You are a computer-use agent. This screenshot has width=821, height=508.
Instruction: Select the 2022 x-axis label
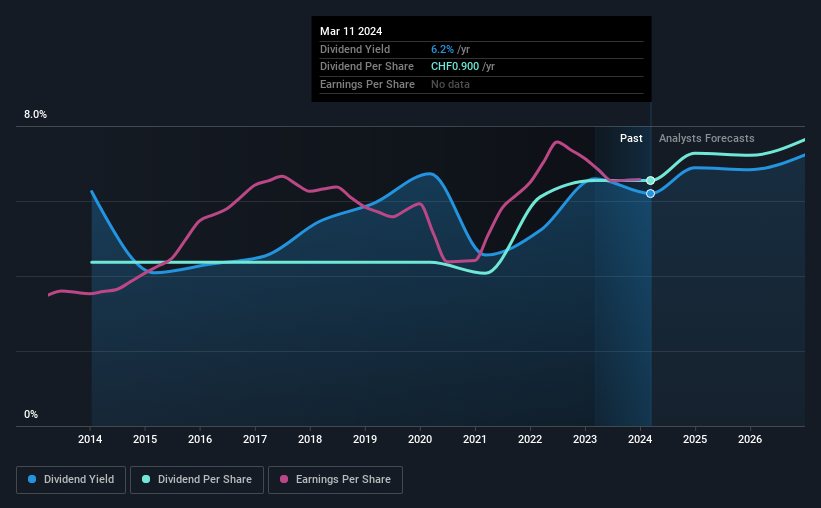530,439
